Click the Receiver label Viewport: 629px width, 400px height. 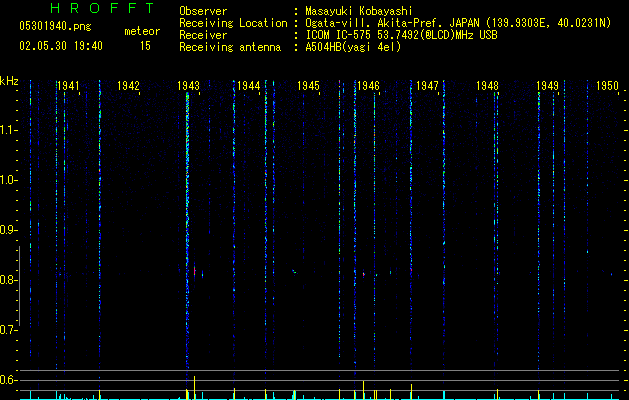[203, 35]
